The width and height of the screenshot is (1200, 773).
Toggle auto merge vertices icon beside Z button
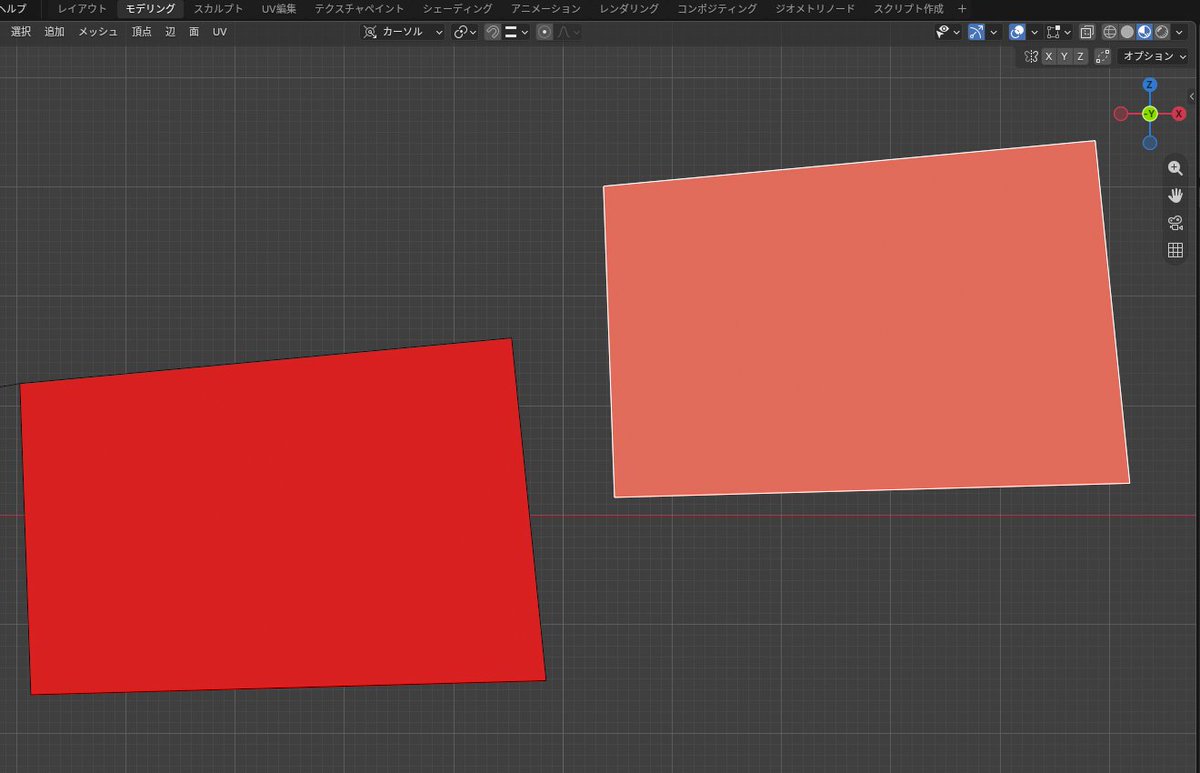(1102, 57)
